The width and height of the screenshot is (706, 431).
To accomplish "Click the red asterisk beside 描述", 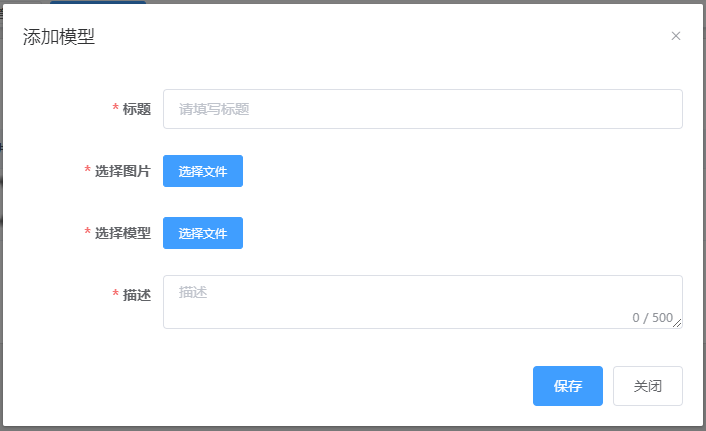I will pyautogui.click(x=115, y=294).
